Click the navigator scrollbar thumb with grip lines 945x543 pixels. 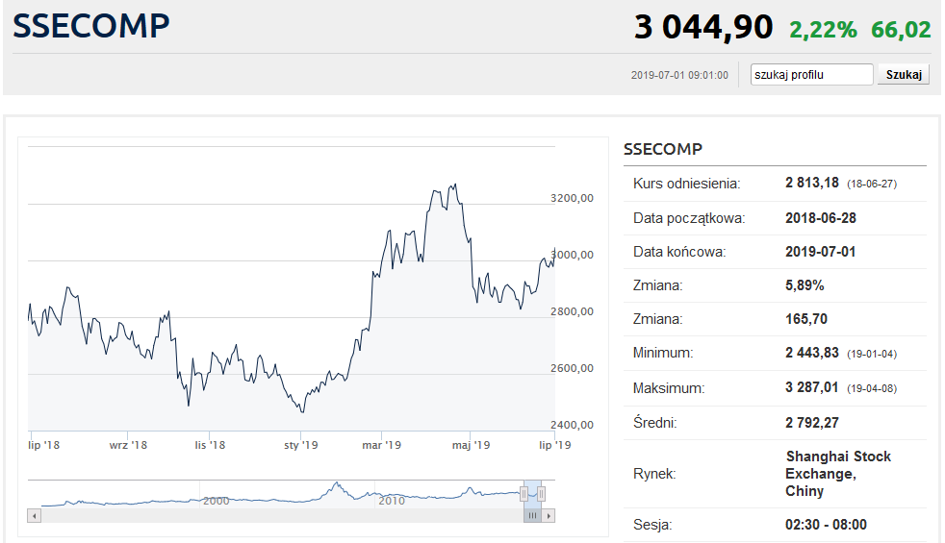click(532, 516)
